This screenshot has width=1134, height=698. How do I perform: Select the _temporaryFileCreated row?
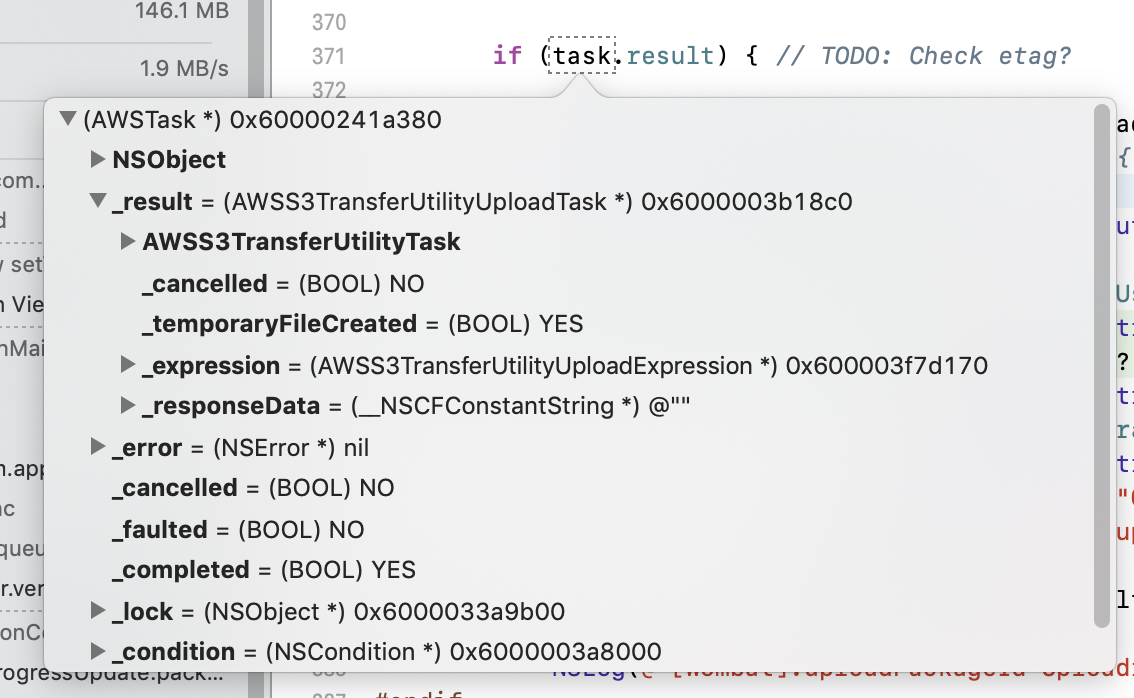[300, 324]
